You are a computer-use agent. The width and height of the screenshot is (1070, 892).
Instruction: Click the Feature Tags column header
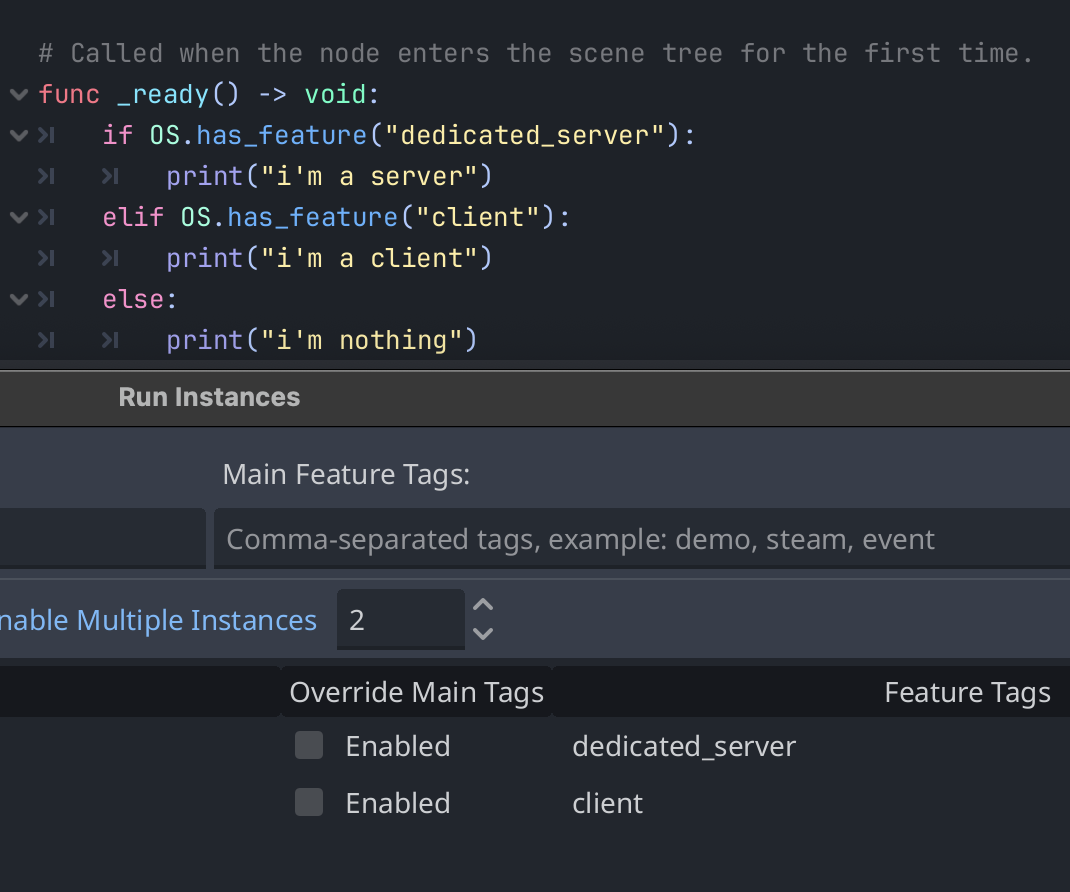(966, 692)
